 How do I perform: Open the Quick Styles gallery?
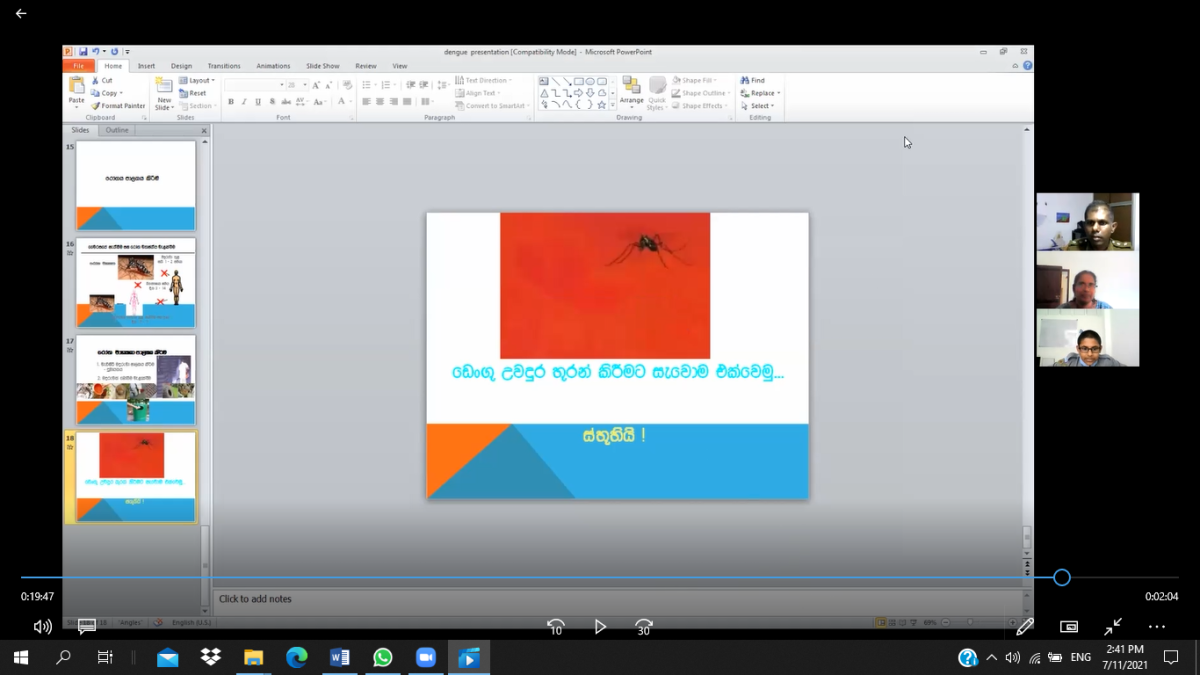(x=657, y=93)
